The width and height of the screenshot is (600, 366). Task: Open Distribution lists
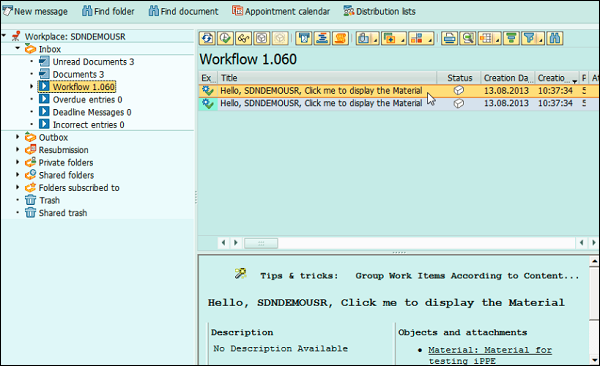pyautogui.click(x=380, y=11)
